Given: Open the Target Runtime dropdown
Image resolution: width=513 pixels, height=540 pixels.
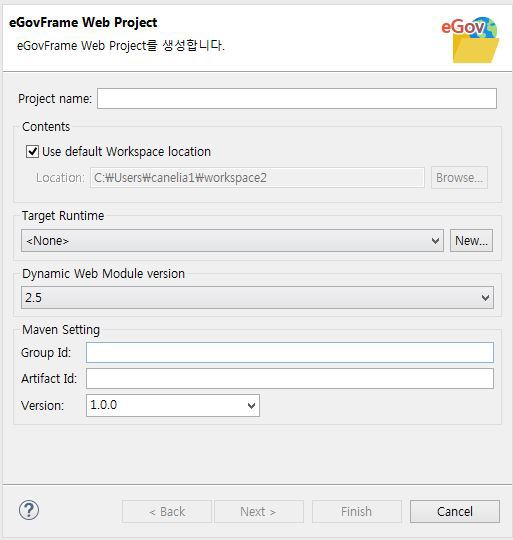Looking at the screenshot, I should click(232, 241).
